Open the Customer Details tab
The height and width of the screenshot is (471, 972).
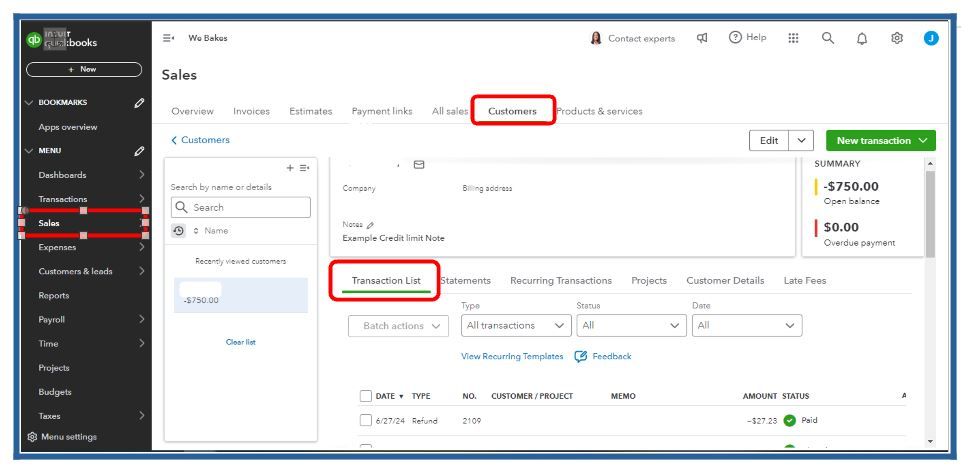[x=725, y=281]
